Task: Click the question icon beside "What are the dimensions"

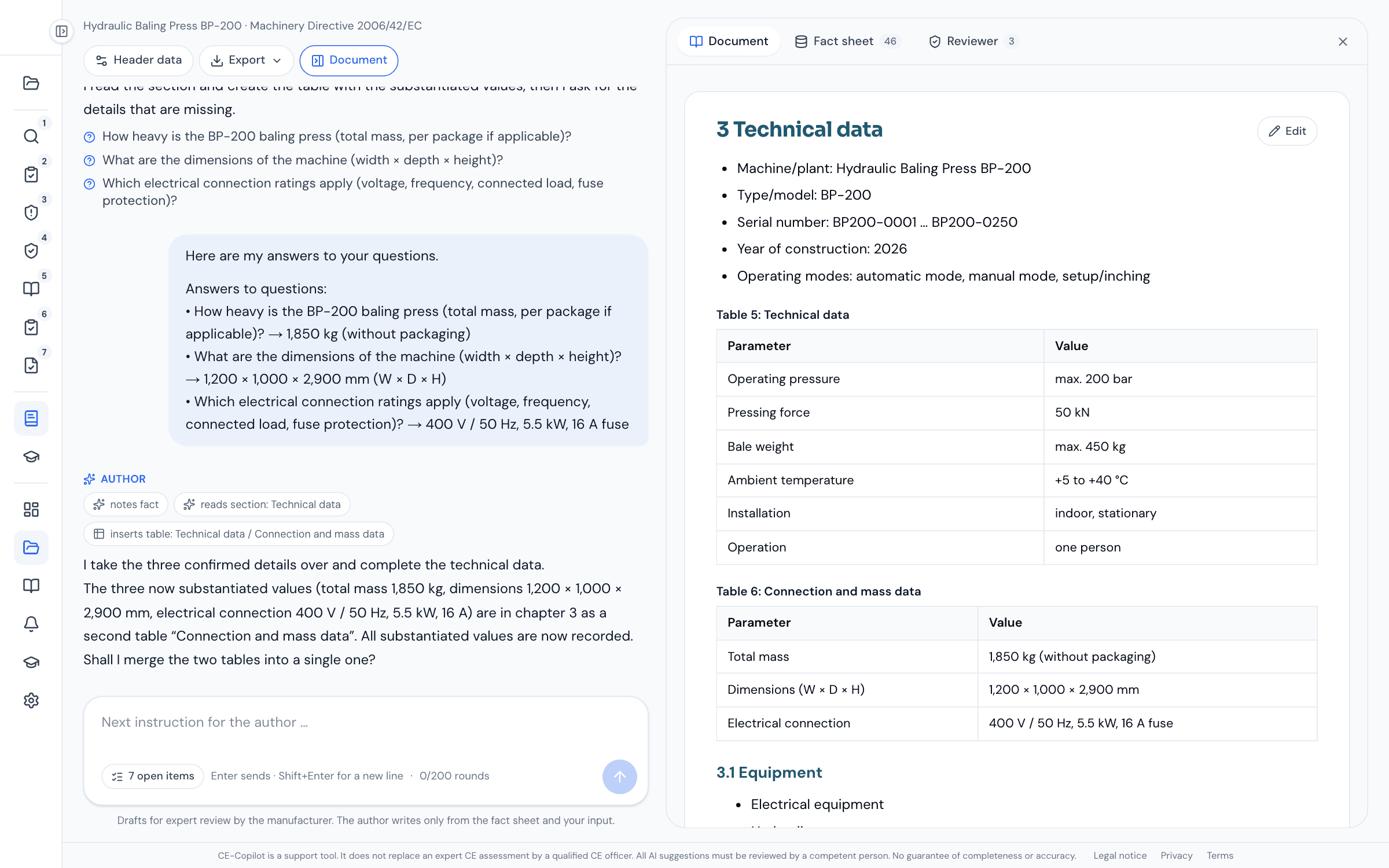Action: pos(89,161)
